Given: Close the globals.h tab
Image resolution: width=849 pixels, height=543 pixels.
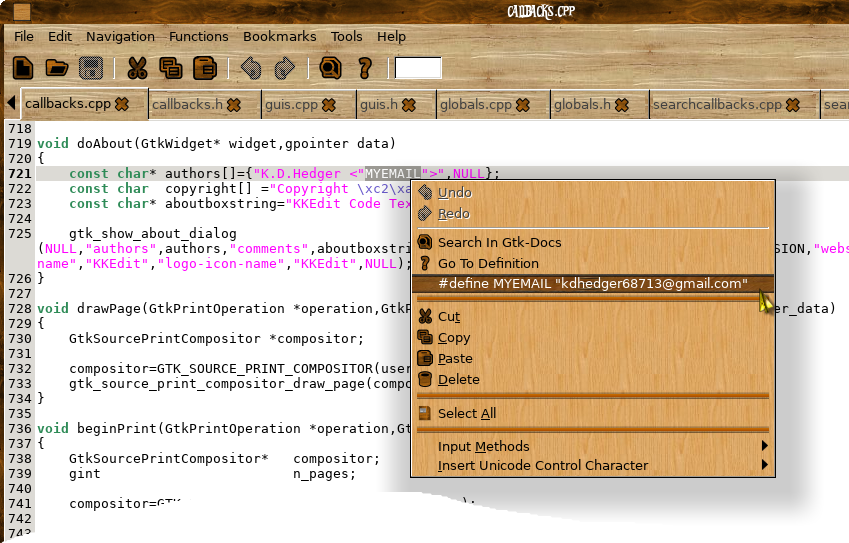Looking at the screenshot, I should (622, 105).
